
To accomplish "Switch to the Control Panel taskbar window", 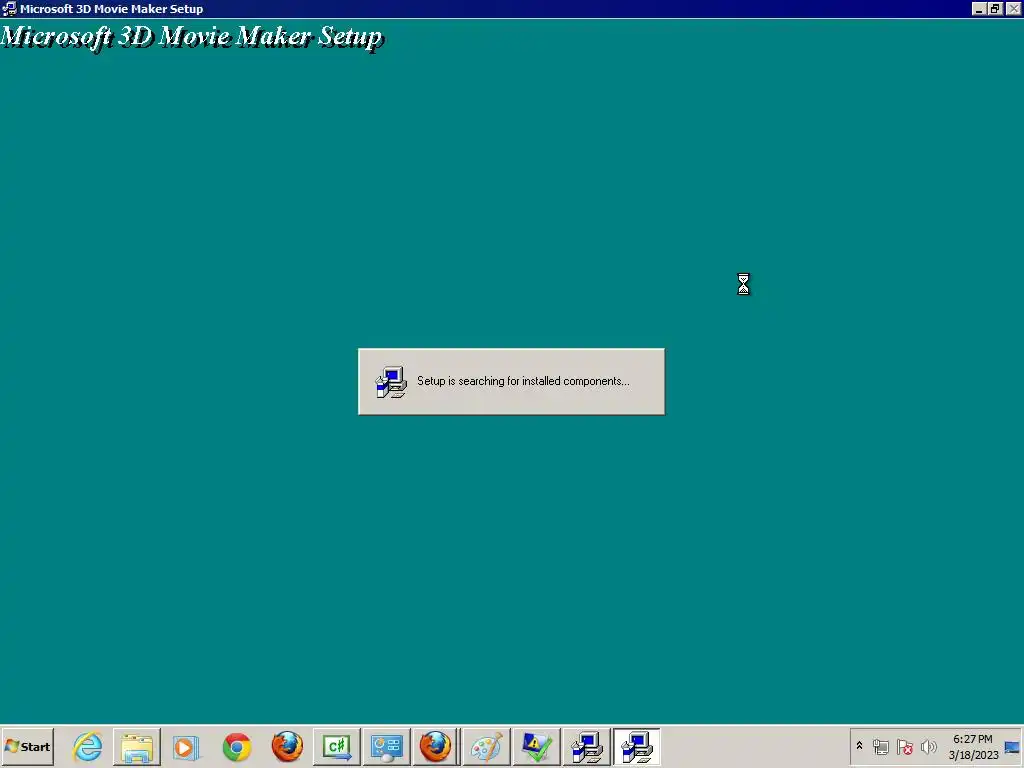I will [387, 746].
